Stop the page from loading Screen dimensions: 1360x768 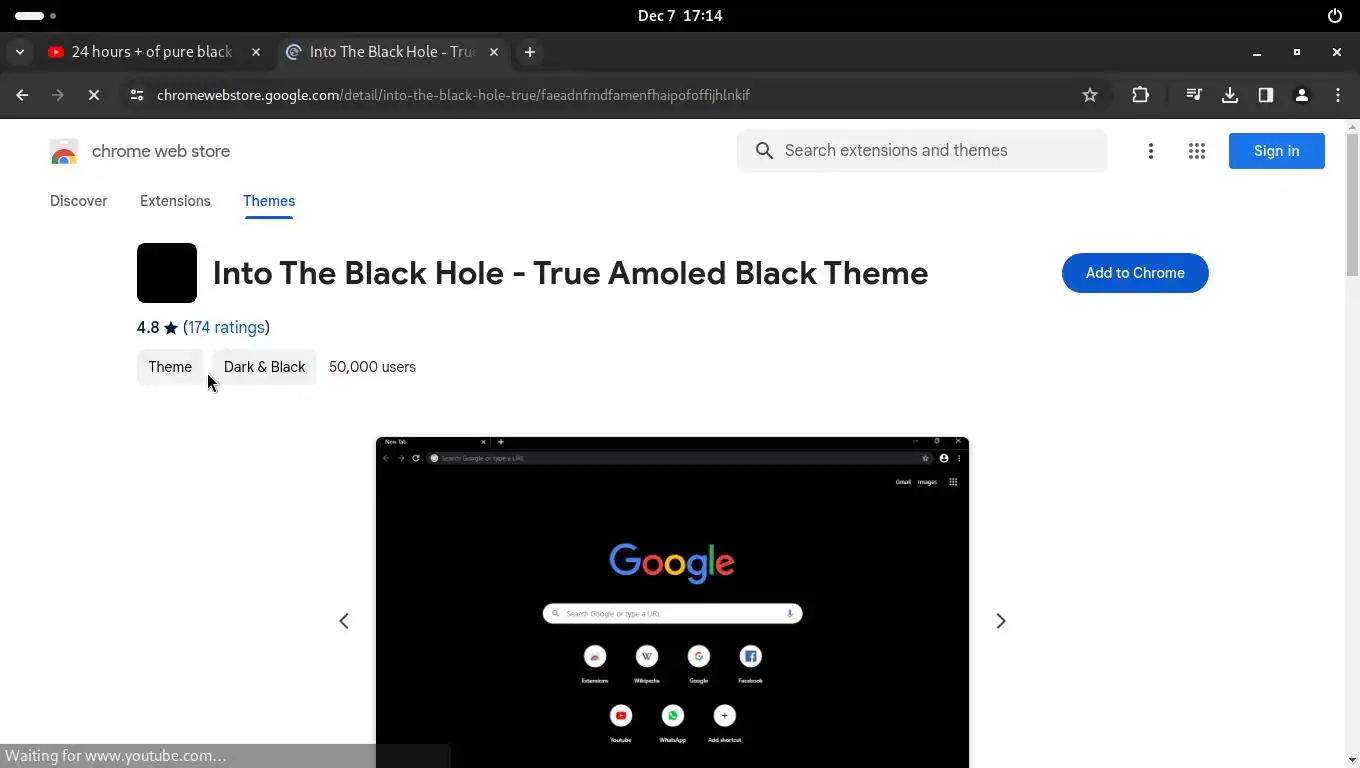point(94,95)
